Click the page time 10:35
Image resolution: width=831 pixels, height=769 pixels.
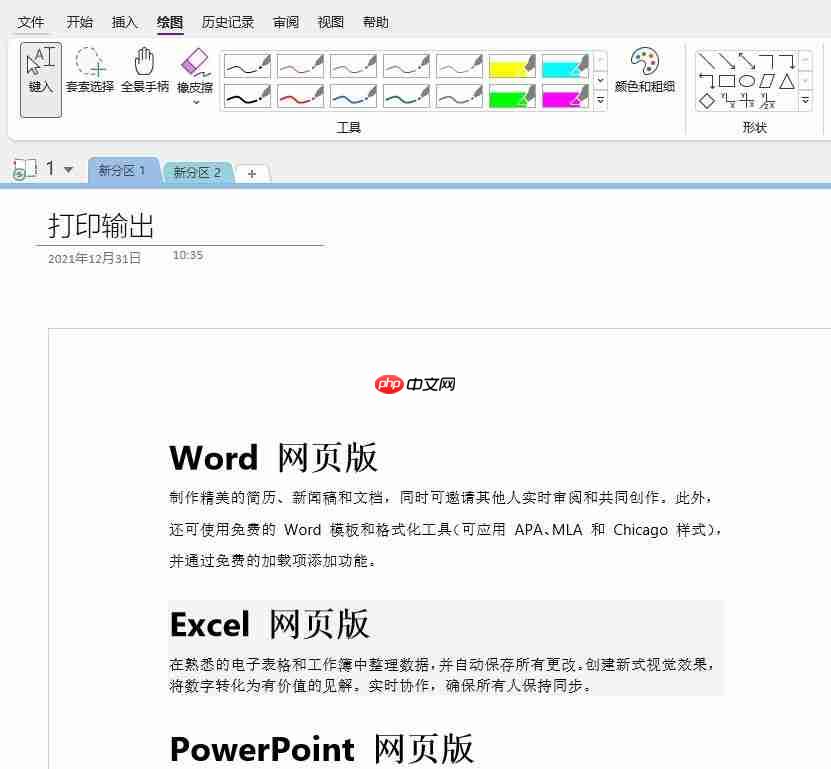pos(188,255)
